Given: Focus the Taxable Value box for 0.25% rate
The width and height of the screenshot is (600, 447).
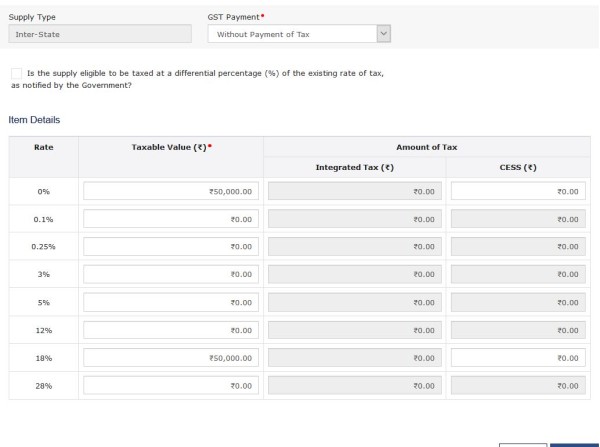Looking at the screenshot, I should click(x=170, y=246).
